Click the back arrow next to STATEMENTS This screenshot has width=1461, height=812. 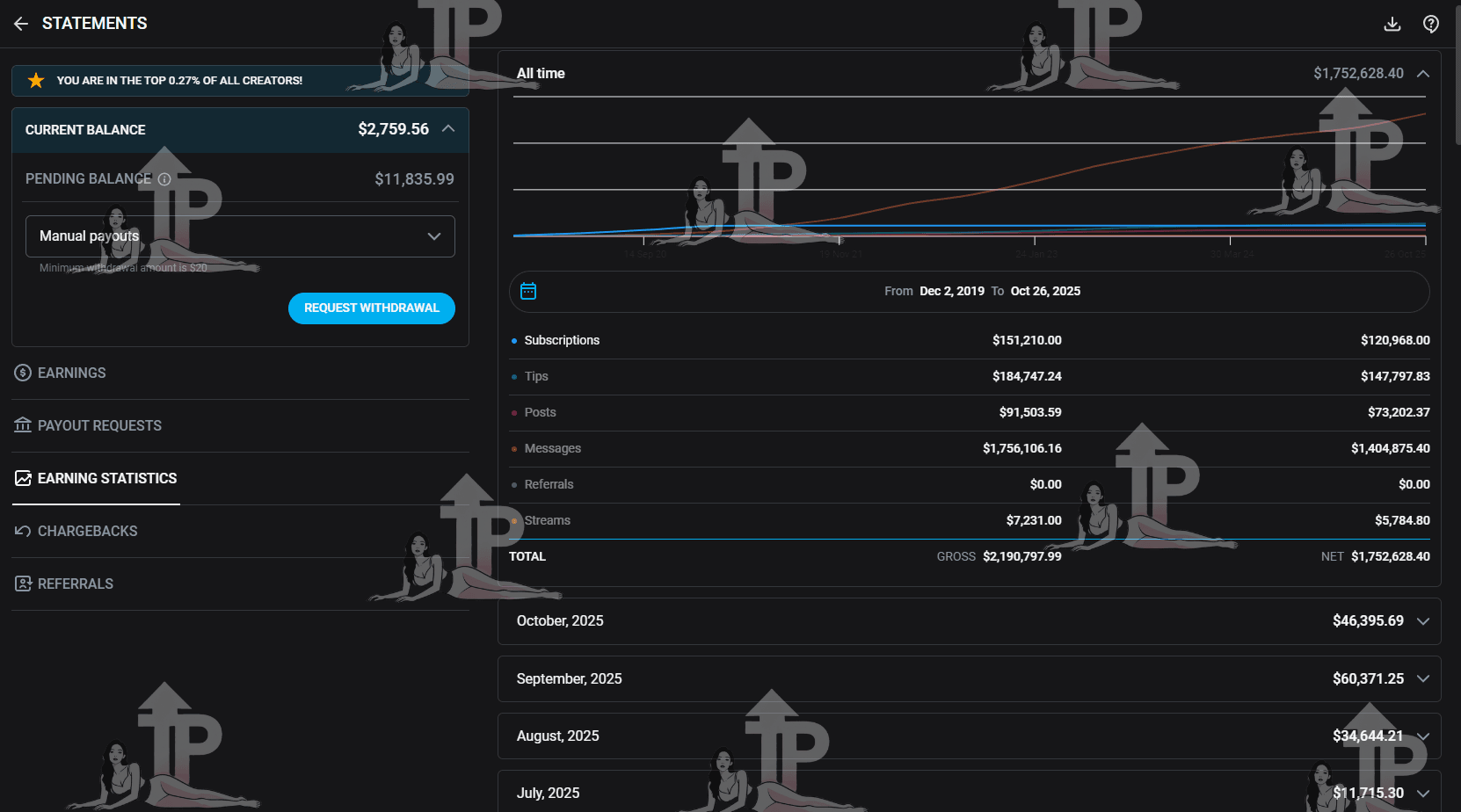pos(20,24)
